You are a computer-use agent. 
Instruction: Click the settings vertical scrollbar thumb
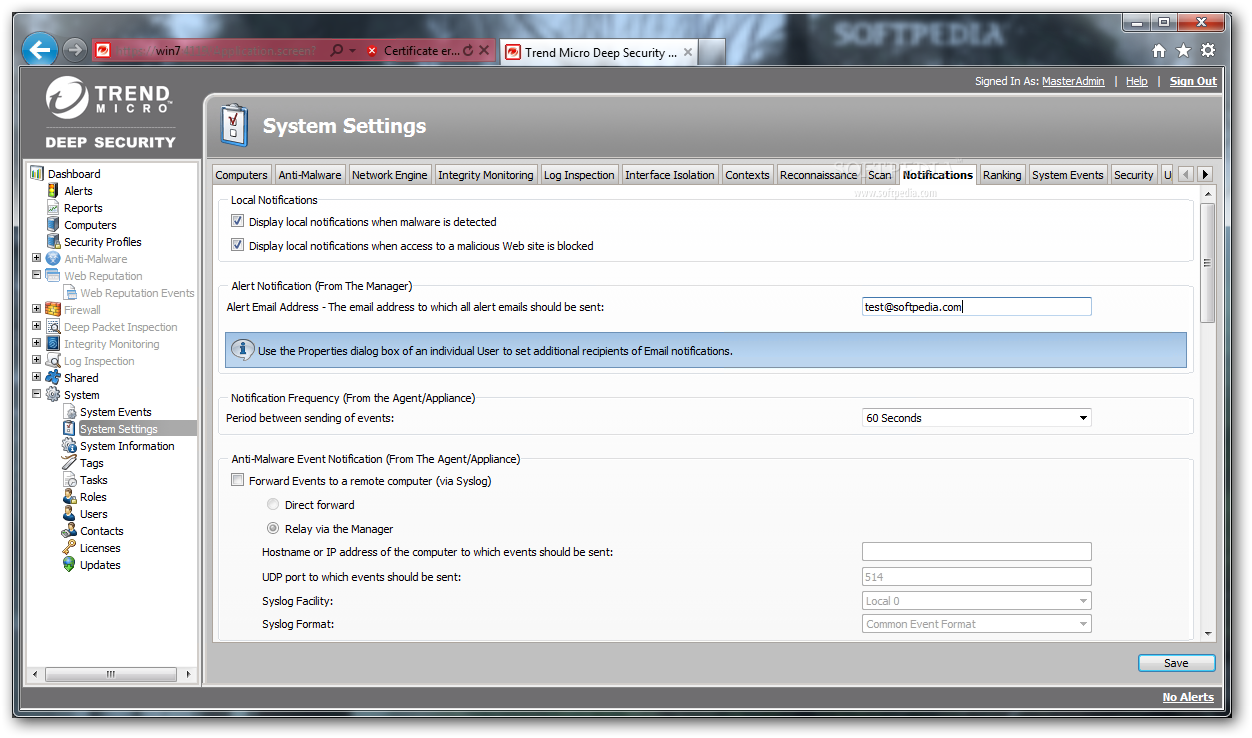click(x=1207, y=263)
